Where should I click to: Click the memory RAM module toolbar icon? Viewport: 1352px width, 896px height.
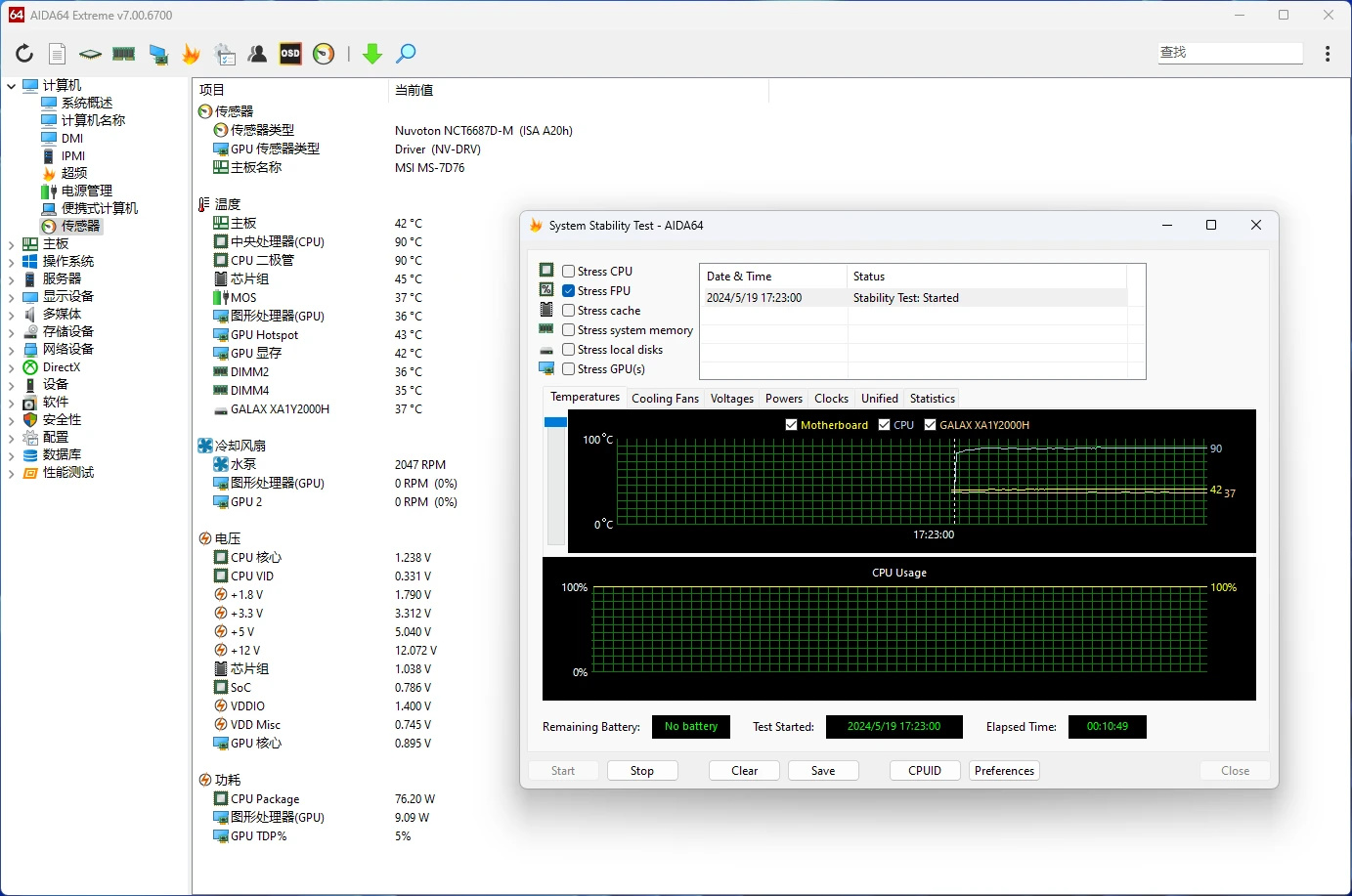[124, 54]
